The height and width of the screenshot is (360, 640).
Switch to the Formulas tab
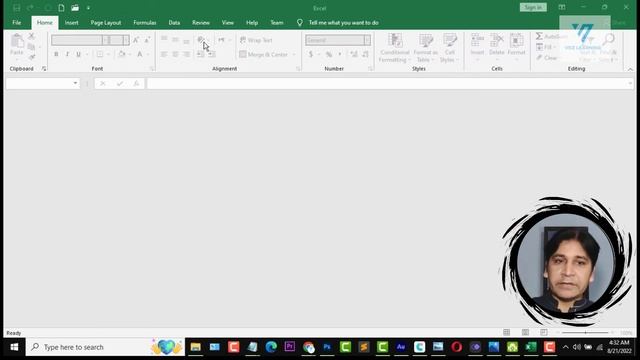[x=145, y=23]
